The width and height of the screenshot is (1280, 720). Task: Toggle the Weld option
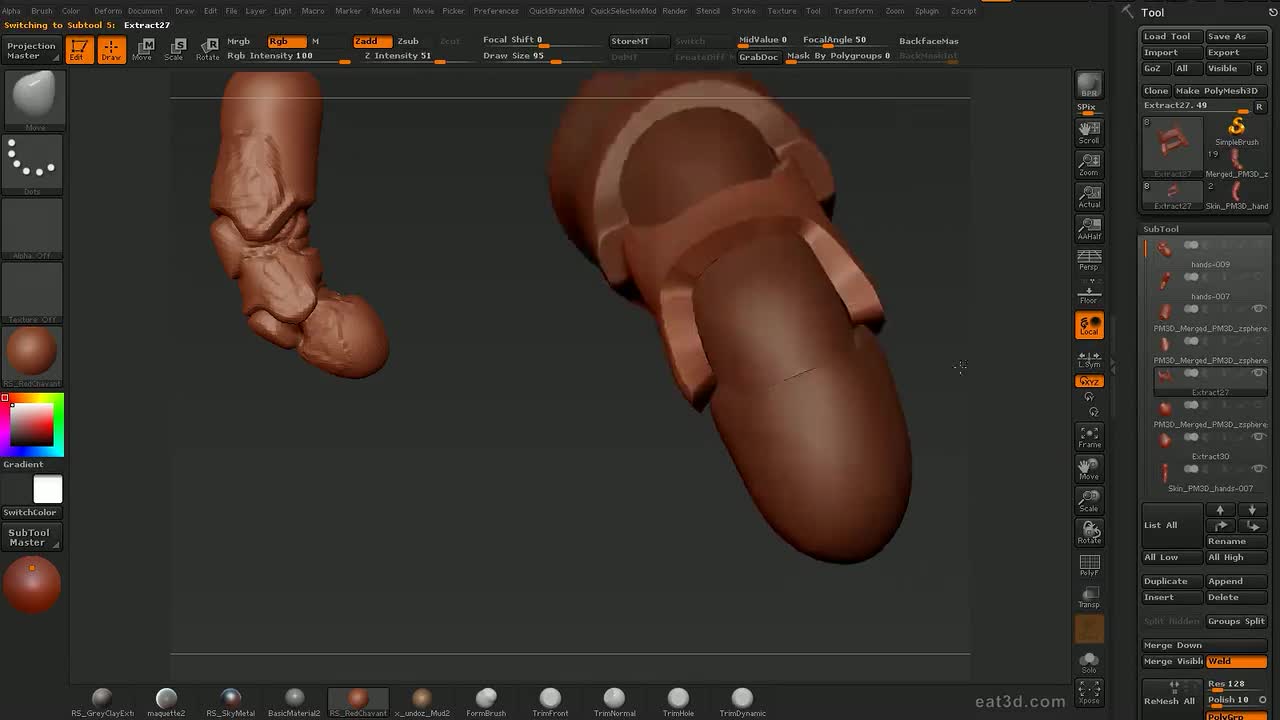tap(1236, 661)
